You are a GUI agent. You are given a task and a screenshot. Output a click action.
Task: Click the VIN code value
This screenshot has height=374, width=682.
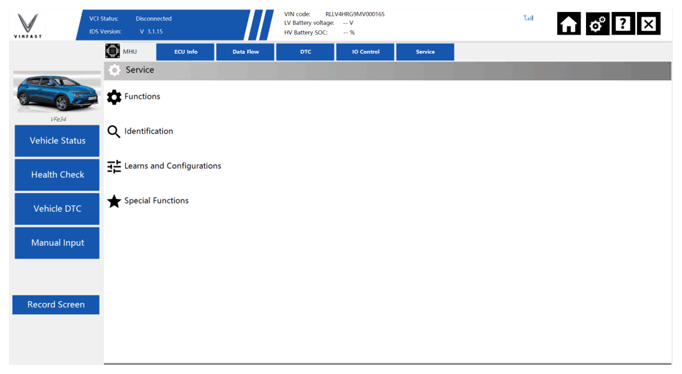(x=355, y=14)
